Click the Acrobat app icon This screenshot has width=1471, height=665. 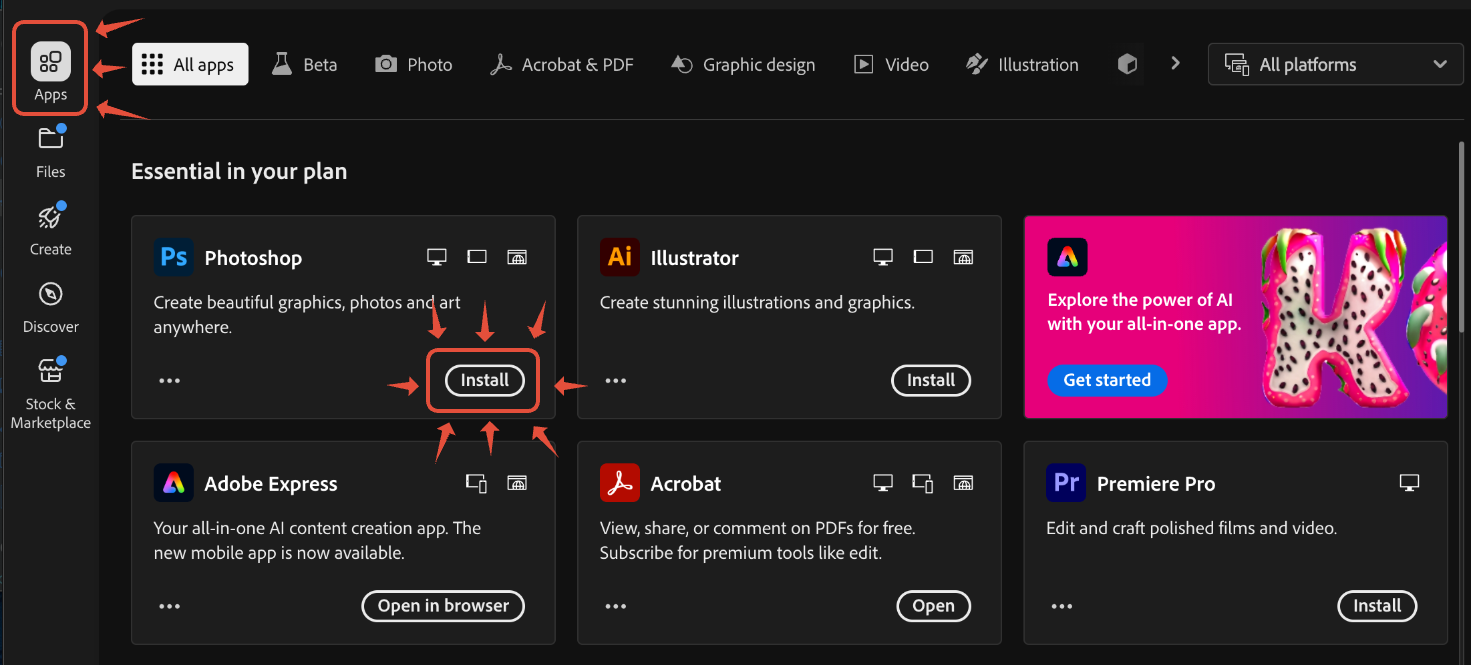click(x=620, y=483)
